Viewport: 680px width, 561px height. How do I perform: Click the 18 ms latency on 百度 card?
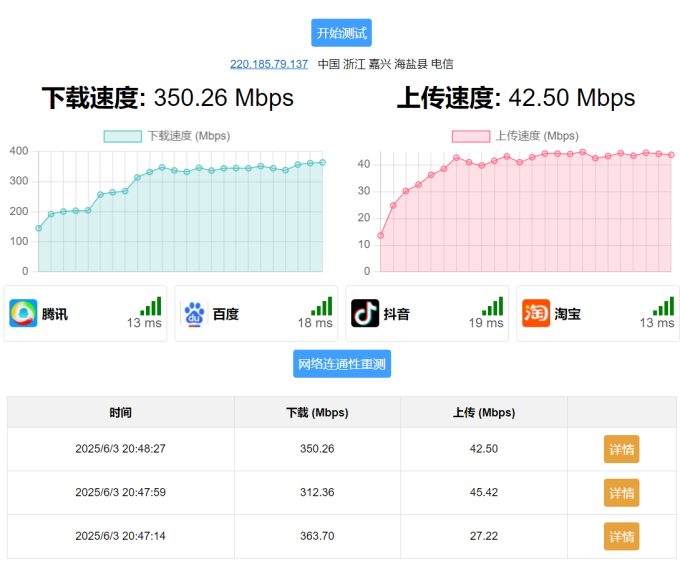[x=315, y=323]
